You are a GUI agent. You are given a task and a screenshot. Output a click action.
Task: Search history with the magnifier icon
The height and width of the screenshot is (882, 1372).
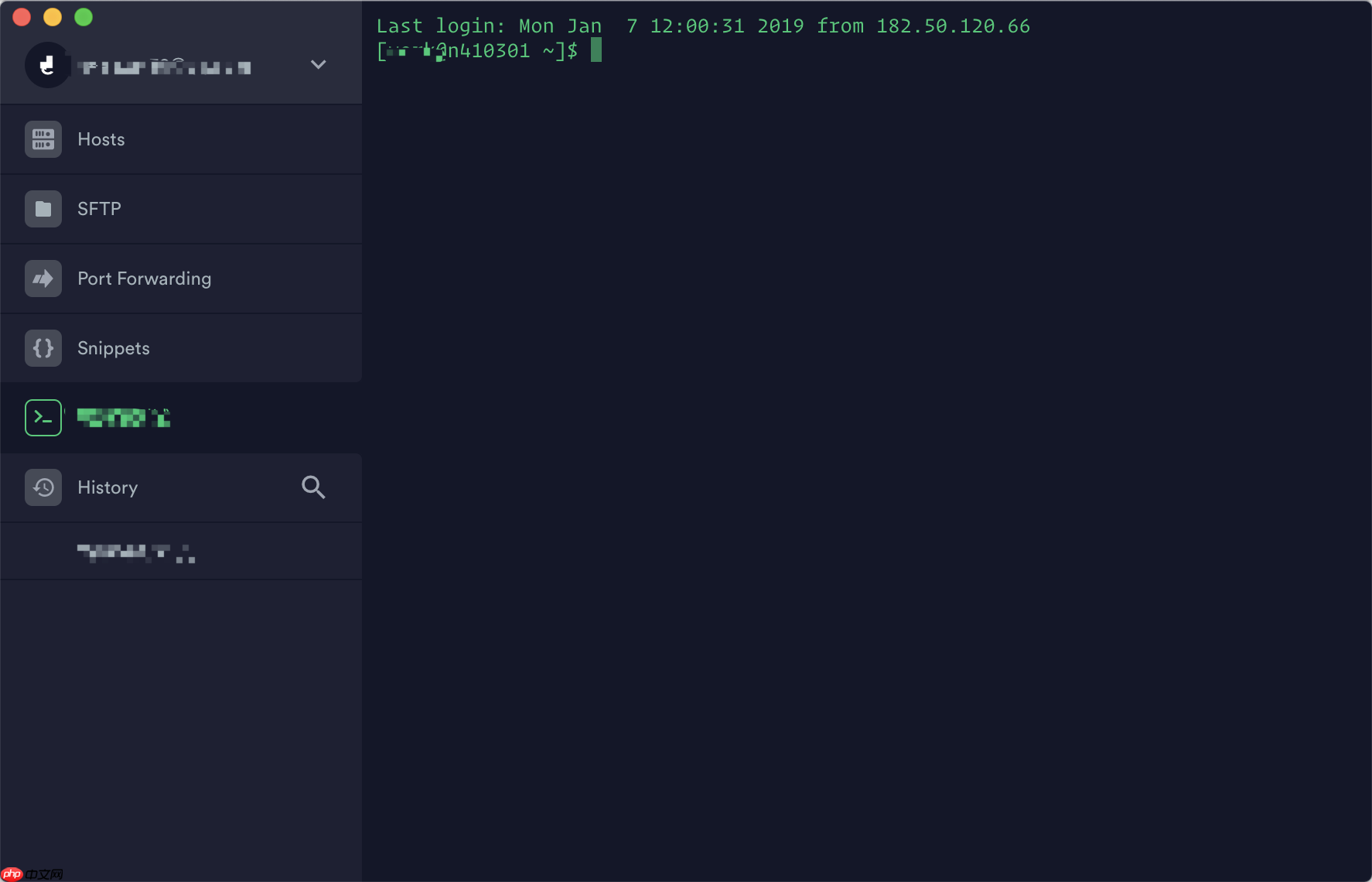click(313, 487)
